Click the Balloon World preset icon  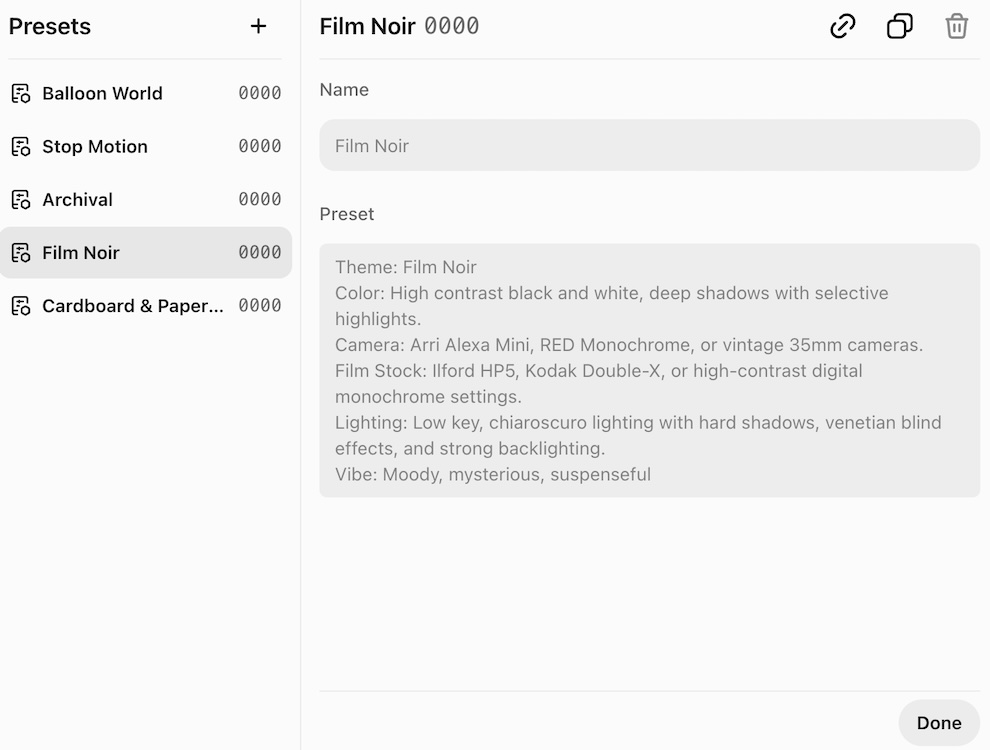tap(20, 93)
